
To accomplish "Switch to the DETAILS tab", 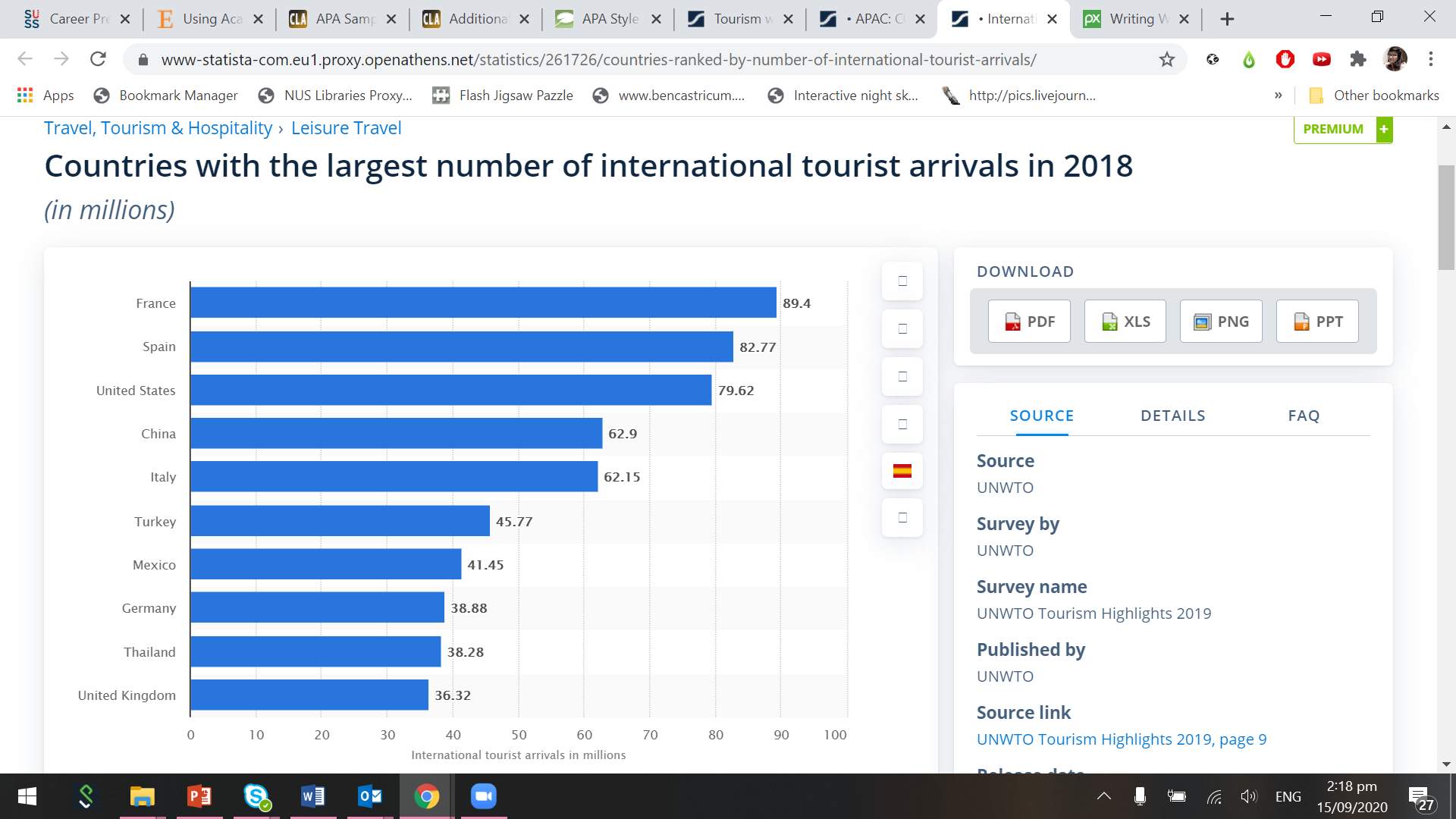I will click(x=1172, y=416).
